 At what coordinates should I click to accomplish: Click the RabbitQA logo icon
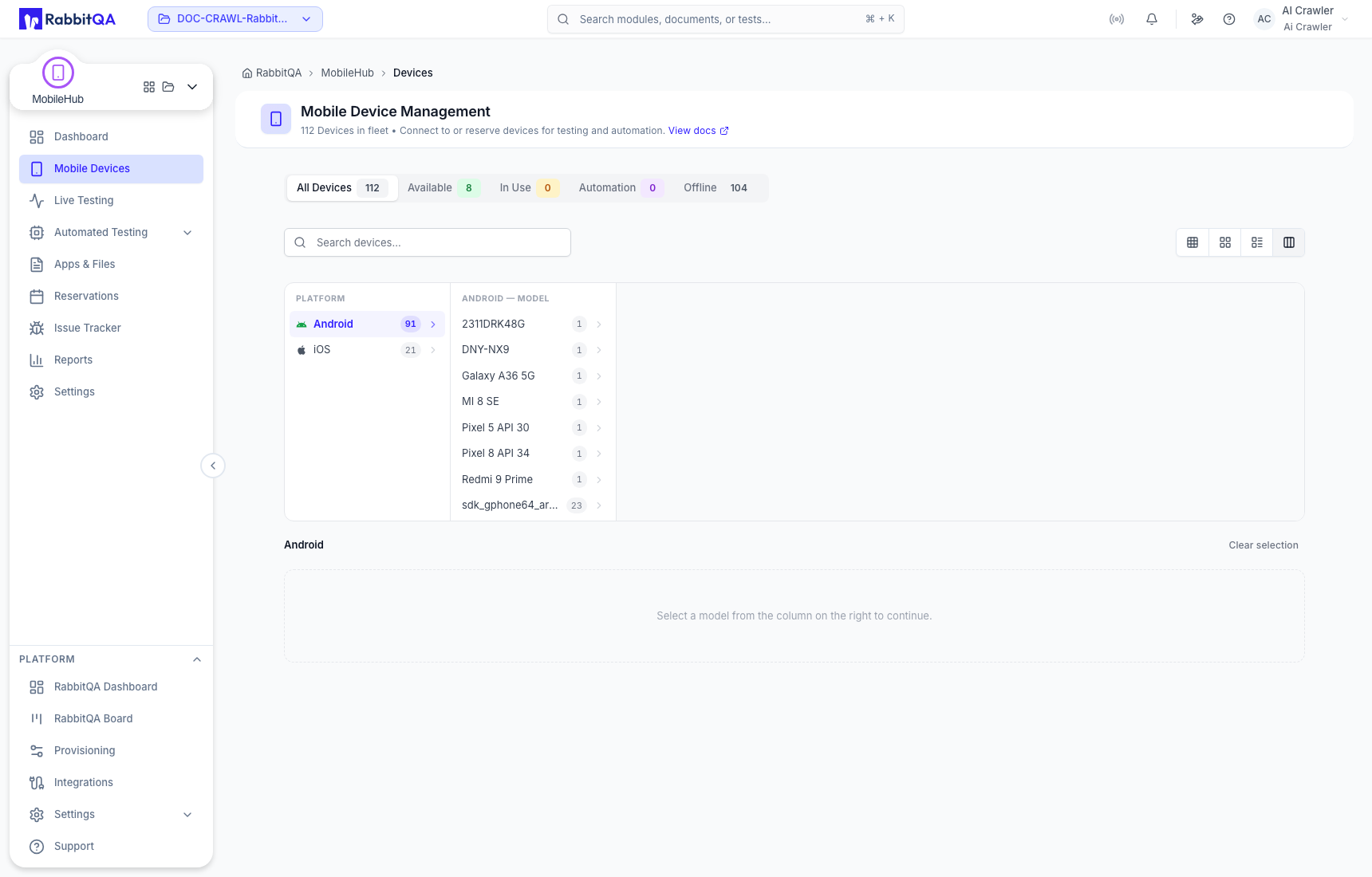[x=30, y=19]
